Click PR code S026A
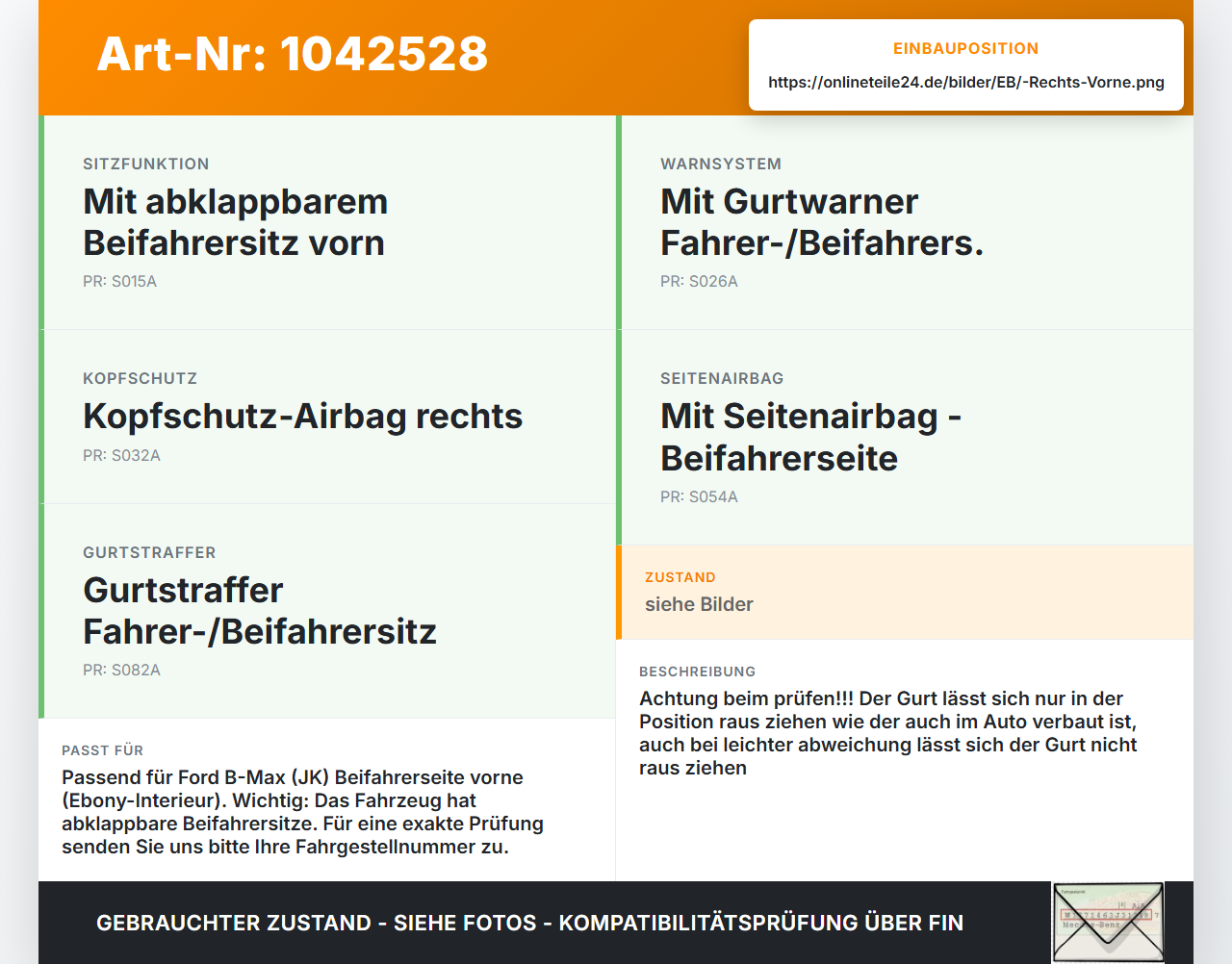 pyautogui.click(x=699, y=282)
